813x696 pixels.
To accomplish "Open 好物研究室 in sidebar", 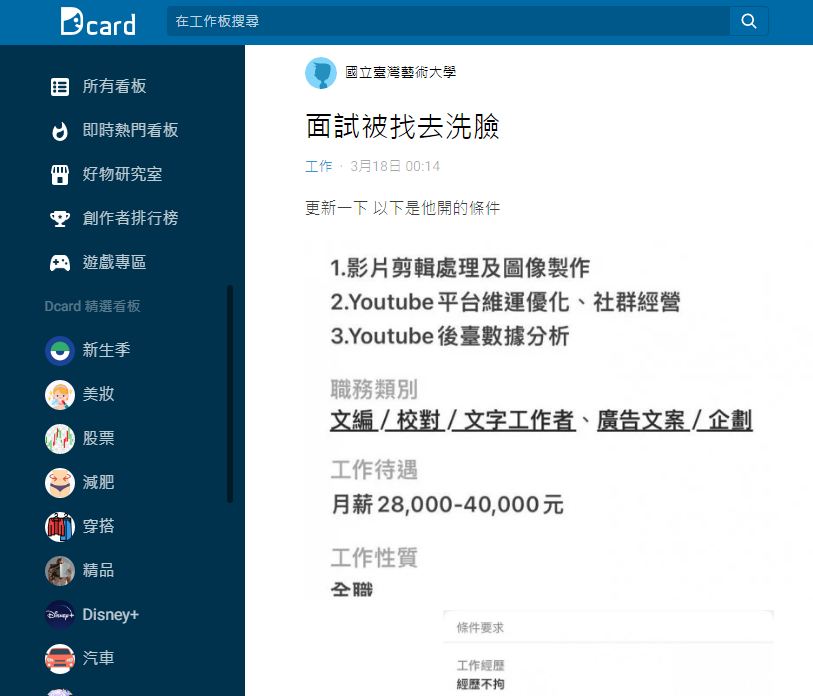I will (122, 174).
